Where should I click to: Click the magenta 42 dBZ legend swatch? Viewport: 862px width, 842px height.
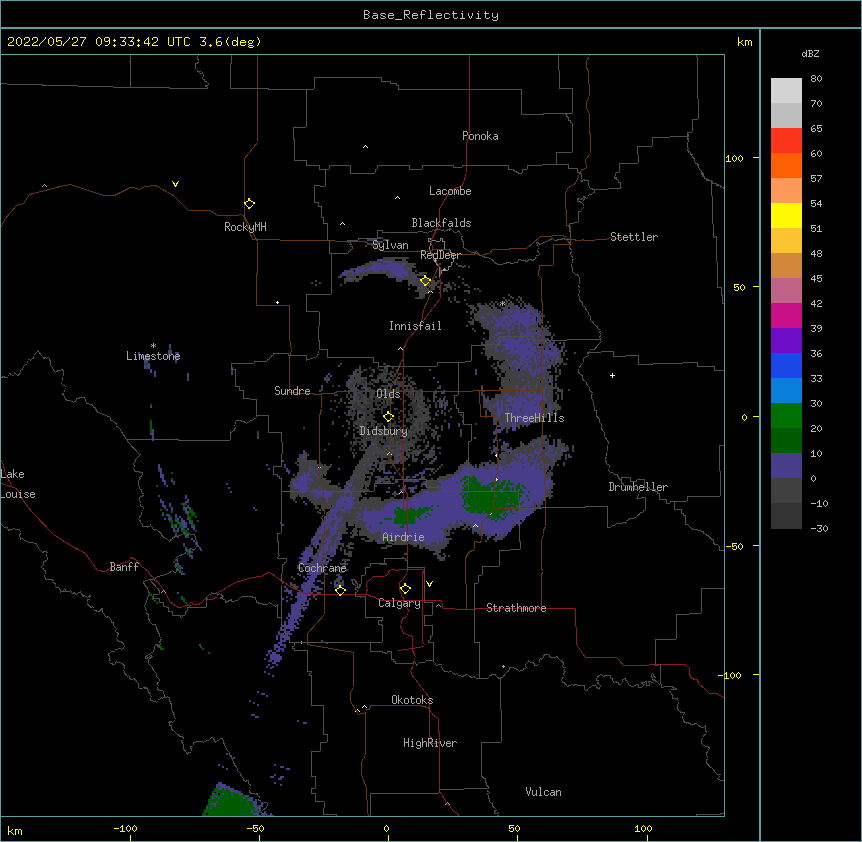pyautogui.click(x=786, y=315)
